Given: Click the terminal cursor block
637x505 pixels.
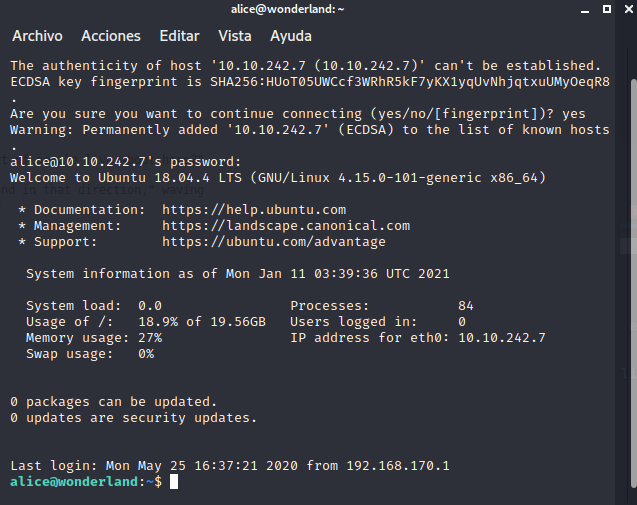Looking at the screenshot, I should pyautogui.click(x=174, y=482).
